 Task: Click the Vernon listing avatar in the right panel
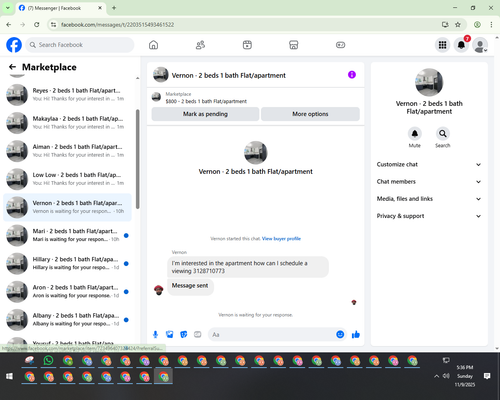click(429, 82)
